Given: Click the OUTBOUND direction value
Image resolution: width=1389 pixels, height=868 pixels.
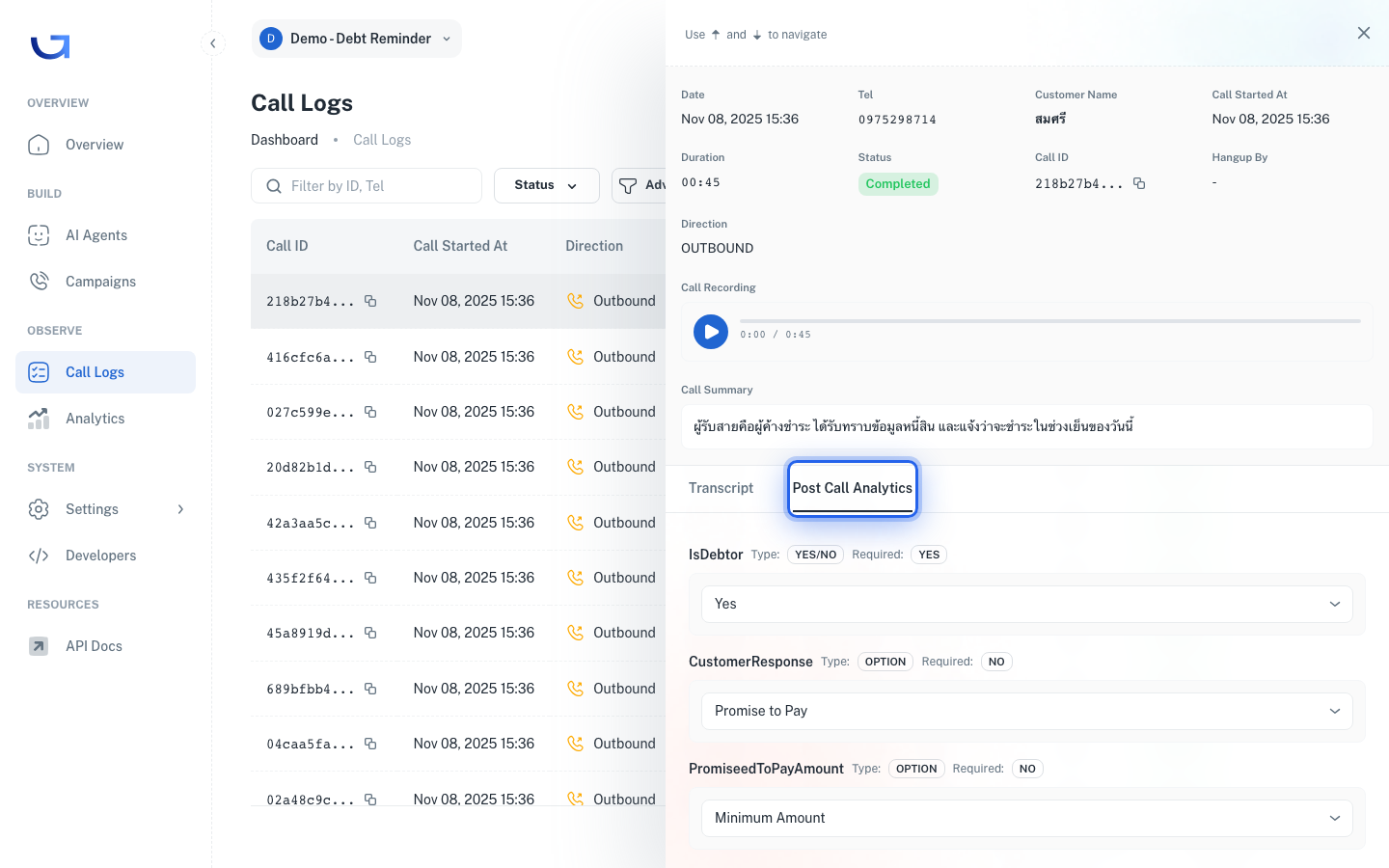Looking at the screenshot, I should tap(718, 248).
